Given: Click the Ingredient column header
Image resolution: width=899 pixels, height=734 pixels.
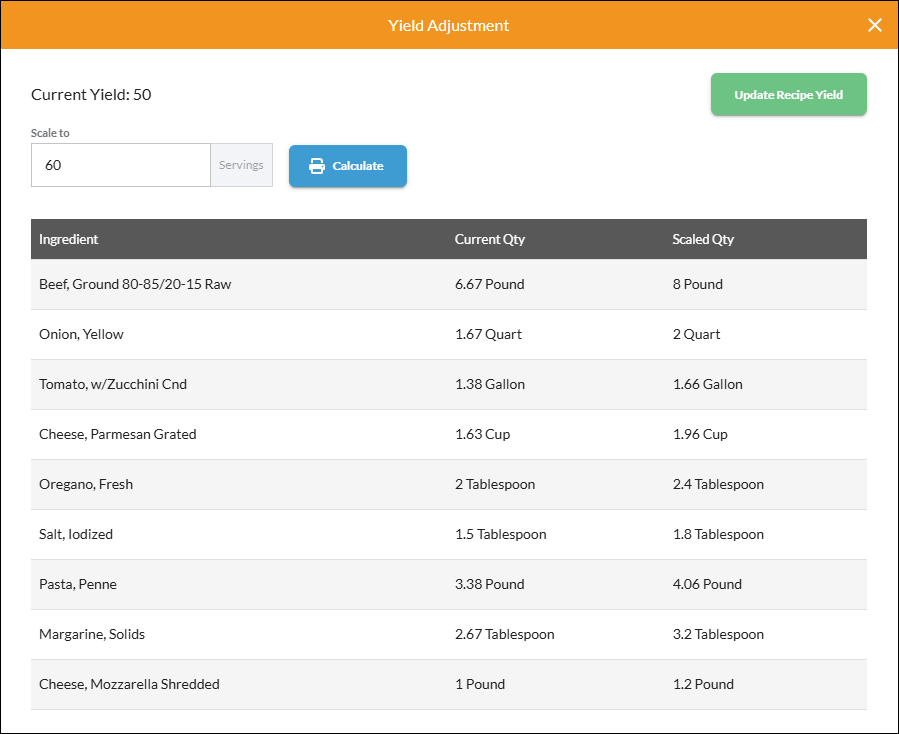Looking at the screenshot, I should pos(68,239).
